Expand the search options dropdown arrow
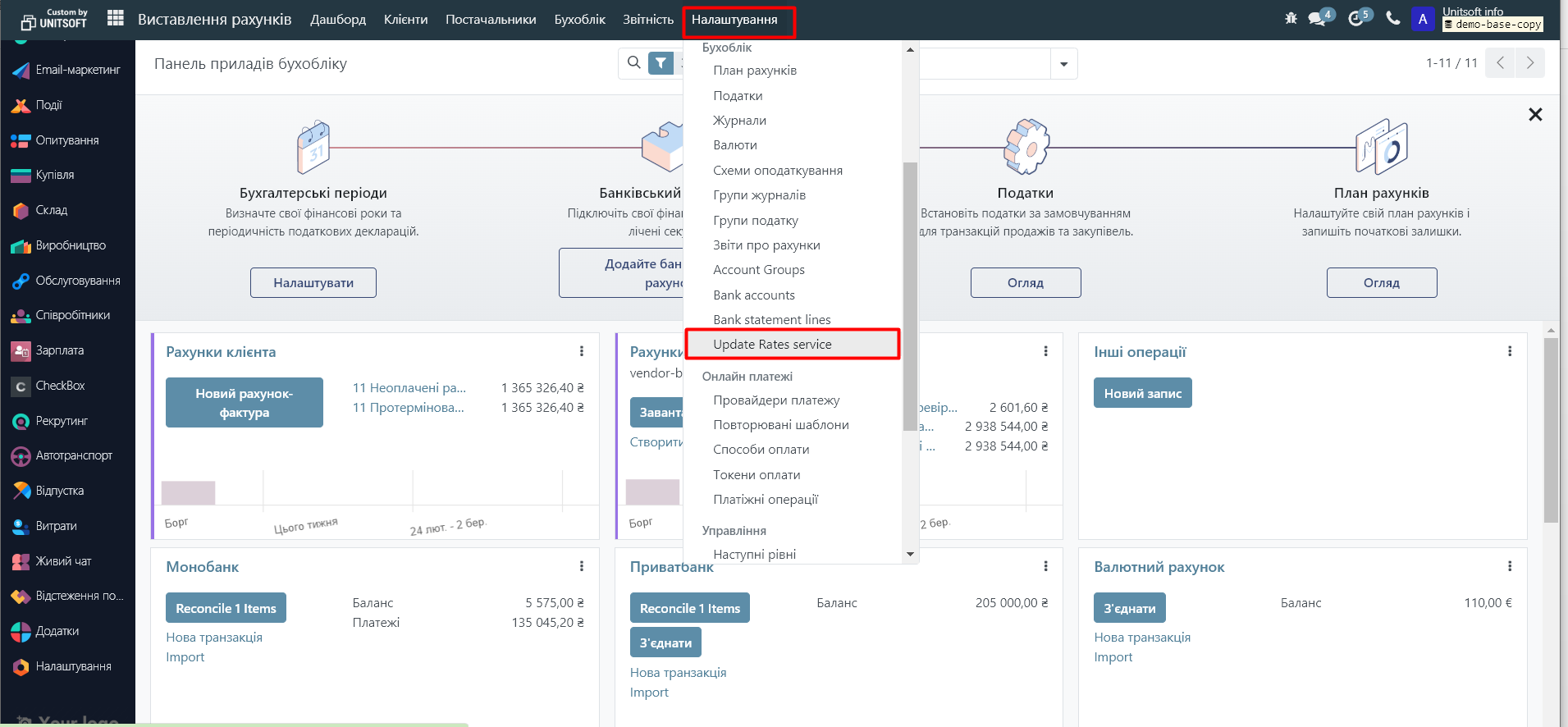 [x=1063, y=64]
